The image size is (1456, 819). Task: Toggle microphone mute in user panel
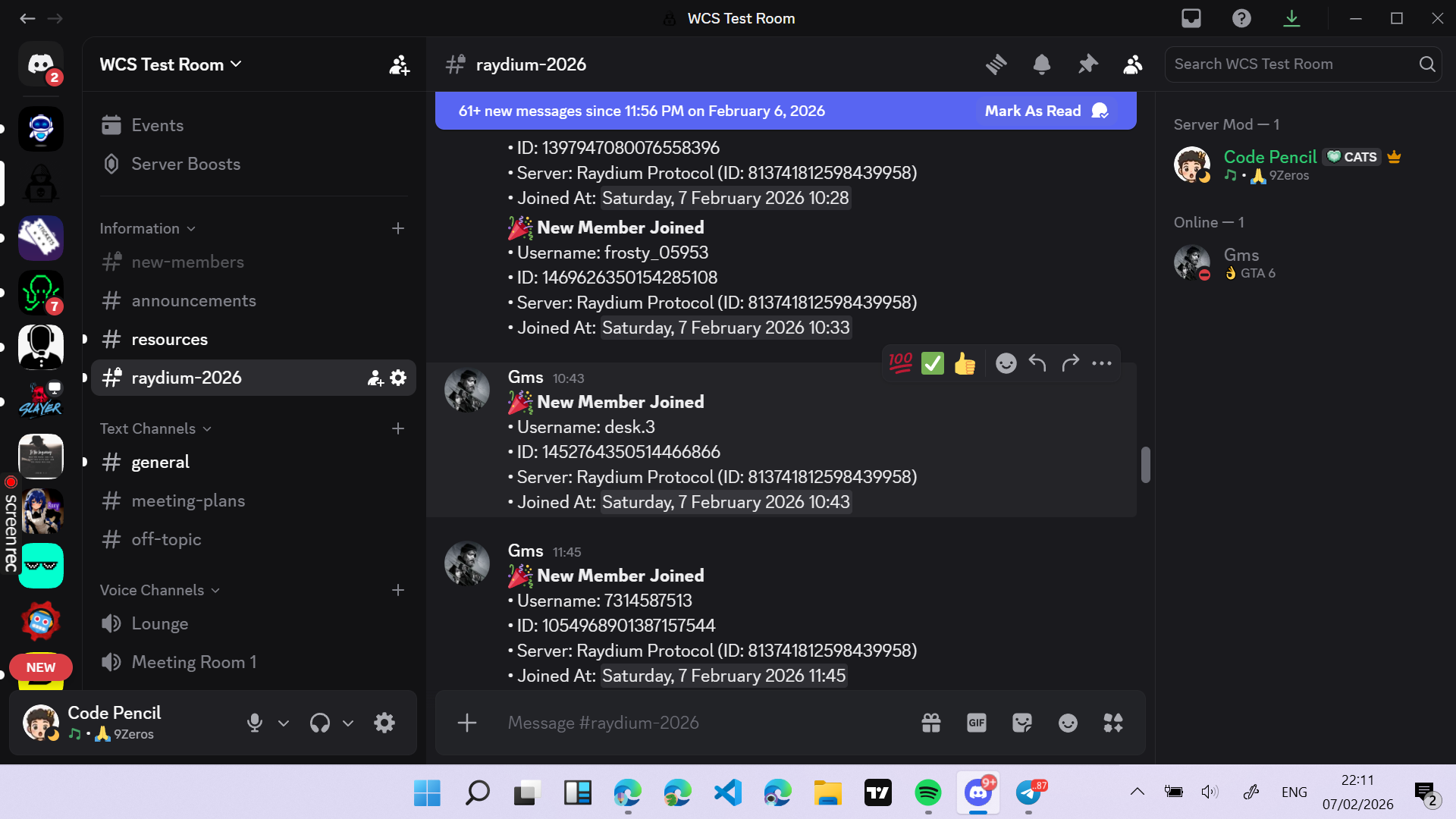pos(255,723)
